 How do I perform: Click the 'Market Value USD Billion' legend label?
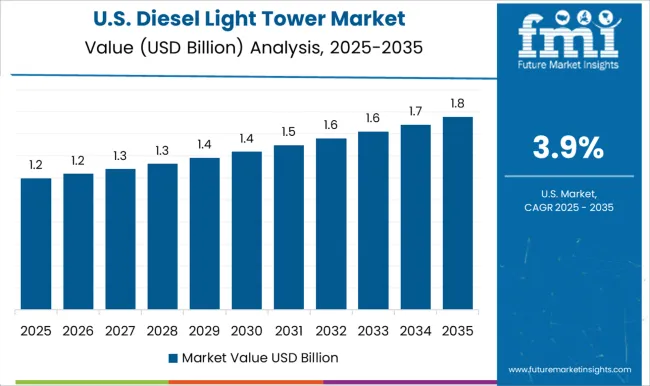[260, 358]
